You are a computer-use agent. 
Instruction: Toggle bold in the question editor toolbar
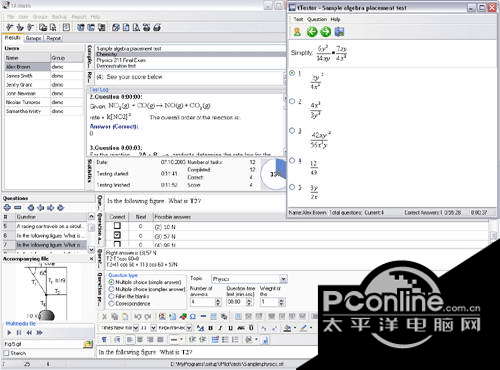coord(211,328)
